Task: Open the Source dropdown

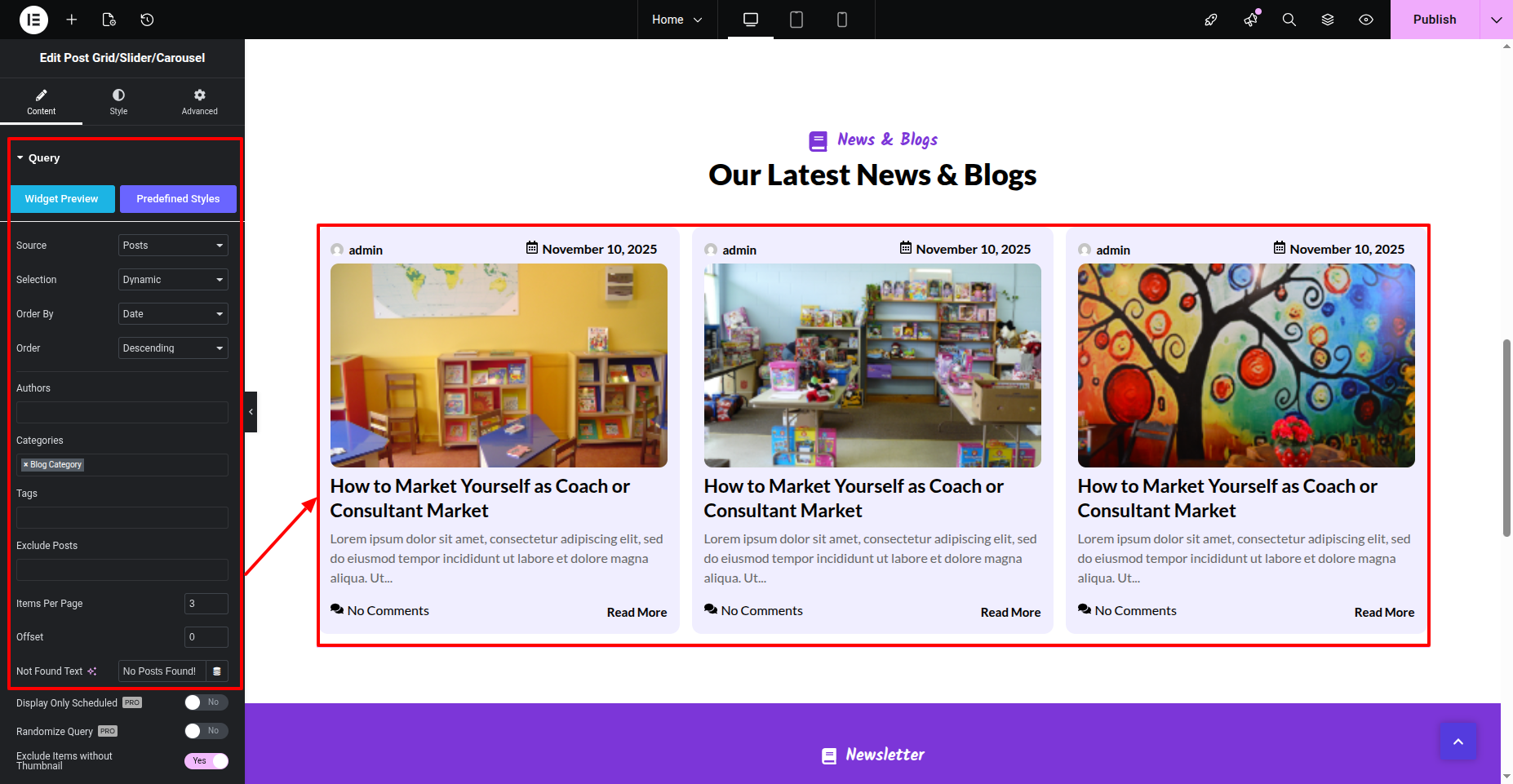Action: (173, 246)
